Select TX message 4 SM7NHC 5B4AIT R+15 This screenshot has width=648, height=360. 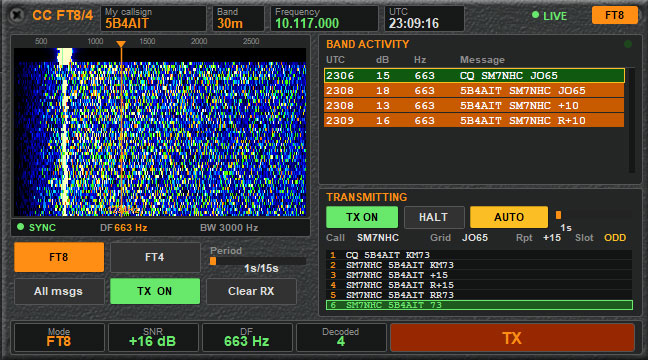click(x=479, y=285)
